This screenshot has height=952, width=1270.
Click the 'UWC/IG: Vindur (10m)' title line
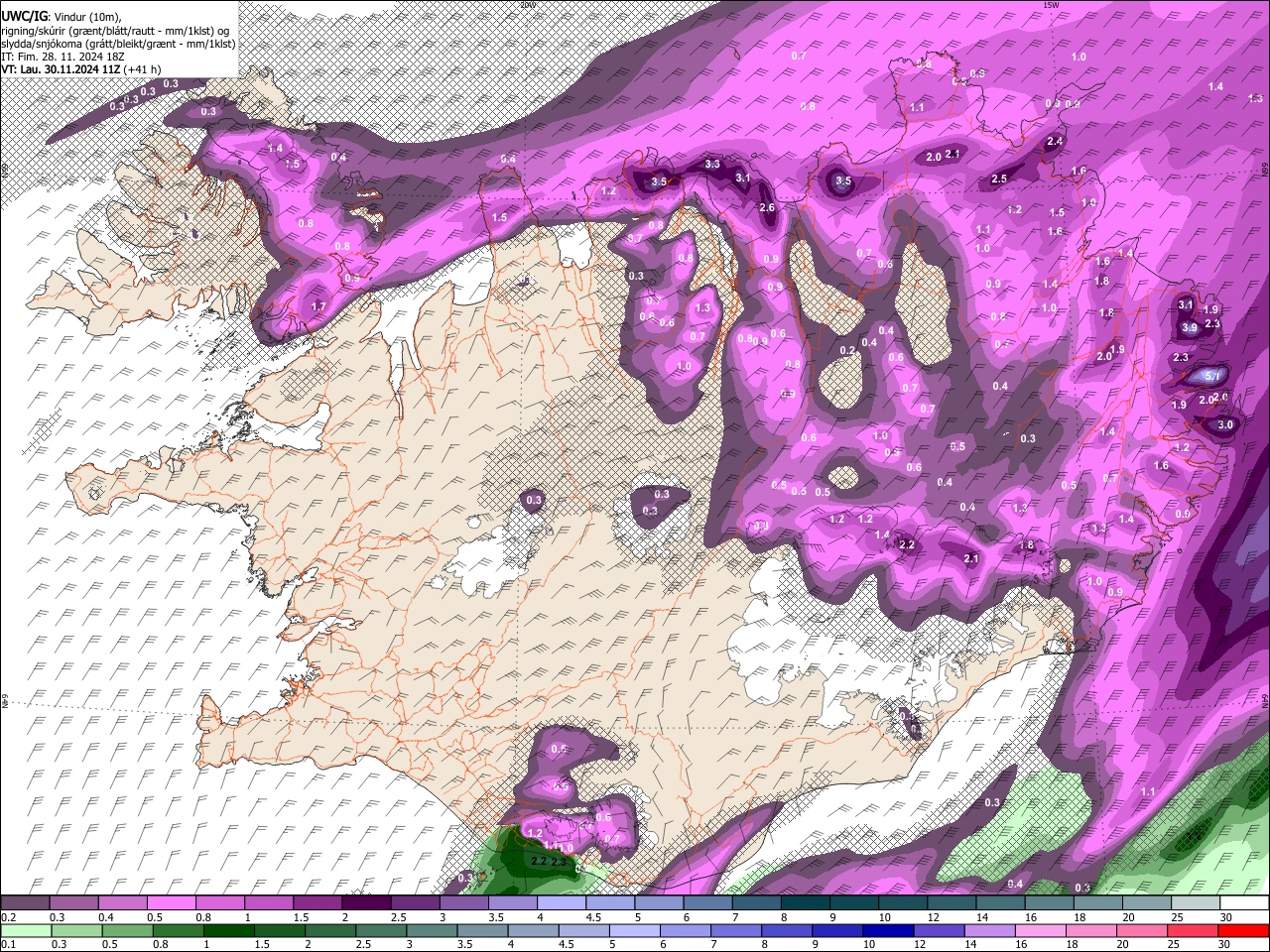(x=62, y=17)
